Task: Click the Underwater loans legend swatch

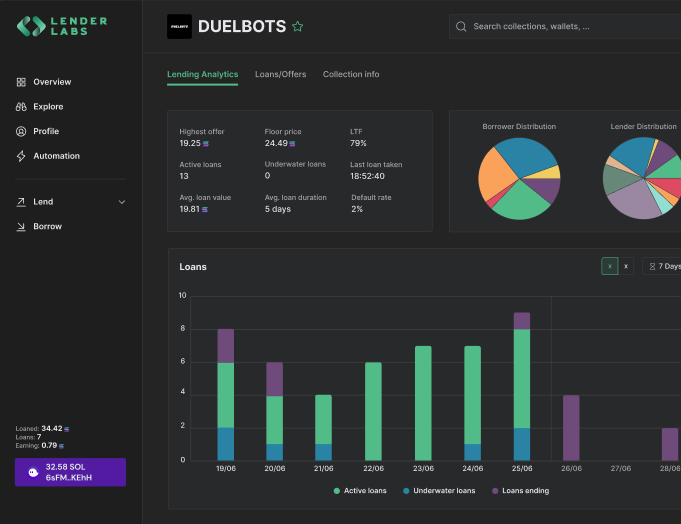Action: coord(406,491)
